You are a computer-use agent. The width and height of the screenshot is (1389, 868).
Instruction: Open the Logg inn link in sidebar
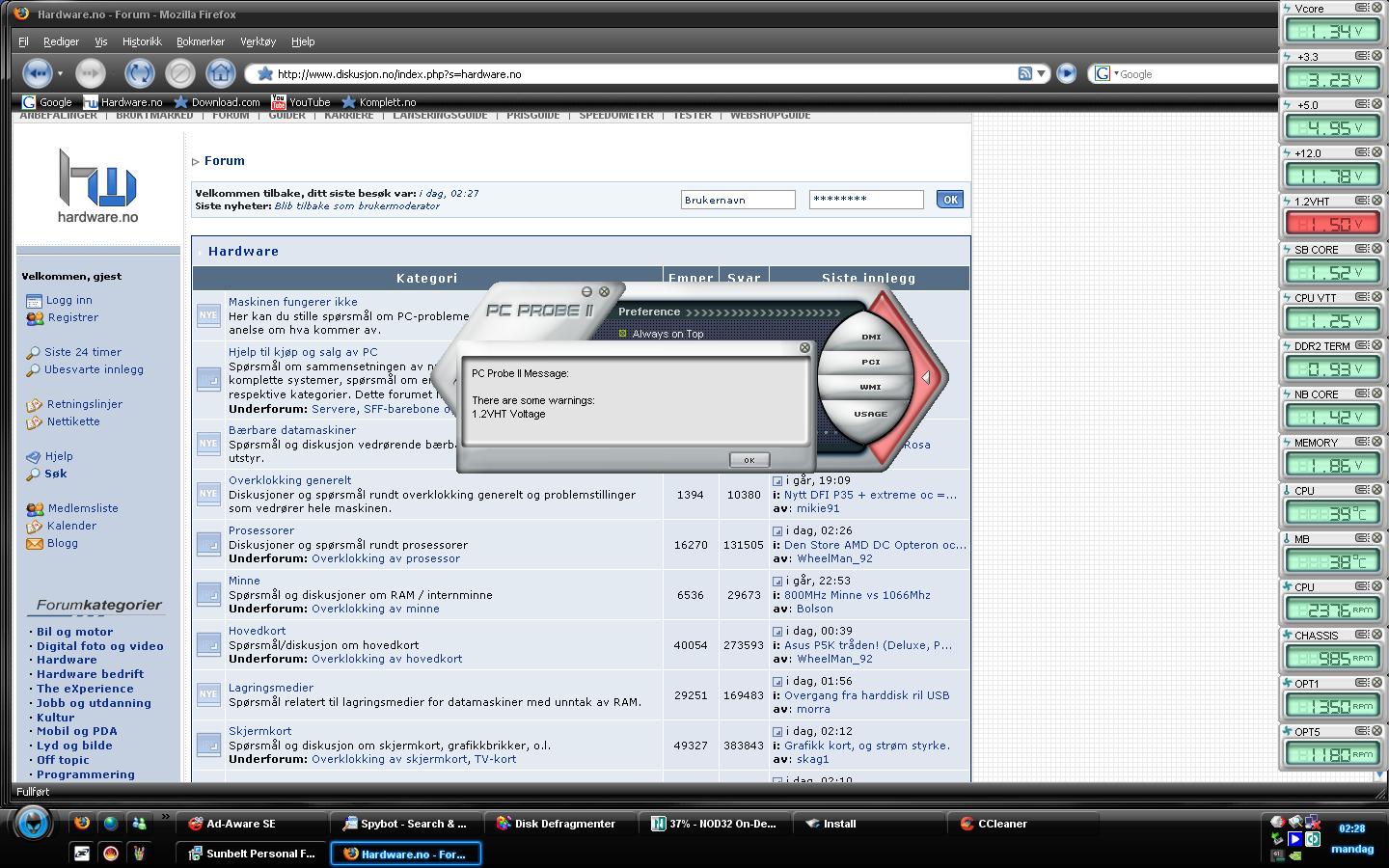click(x=69, y=300)
